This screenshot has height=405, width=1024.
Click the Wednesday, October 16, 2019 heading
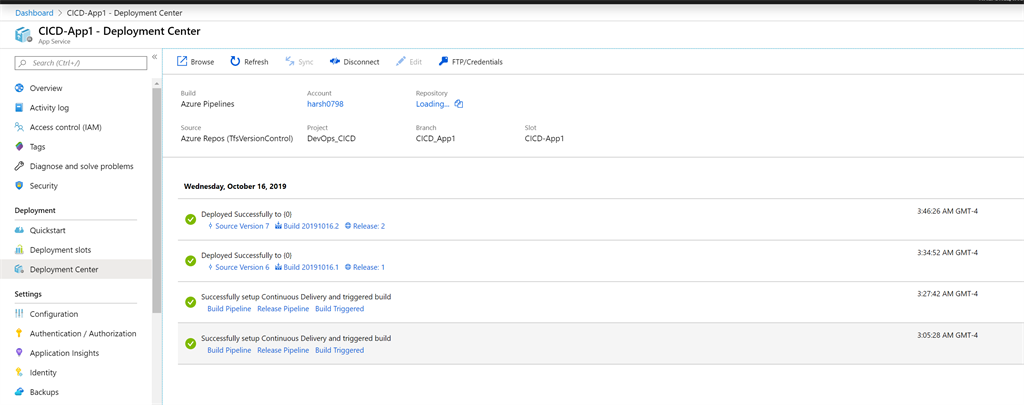(x=235, y=186)
